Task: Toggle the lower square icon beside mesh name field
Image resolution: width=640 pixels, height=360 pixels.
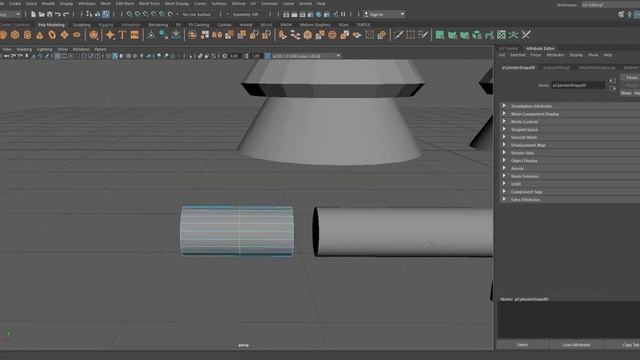Action: click(x=613, y=89)
